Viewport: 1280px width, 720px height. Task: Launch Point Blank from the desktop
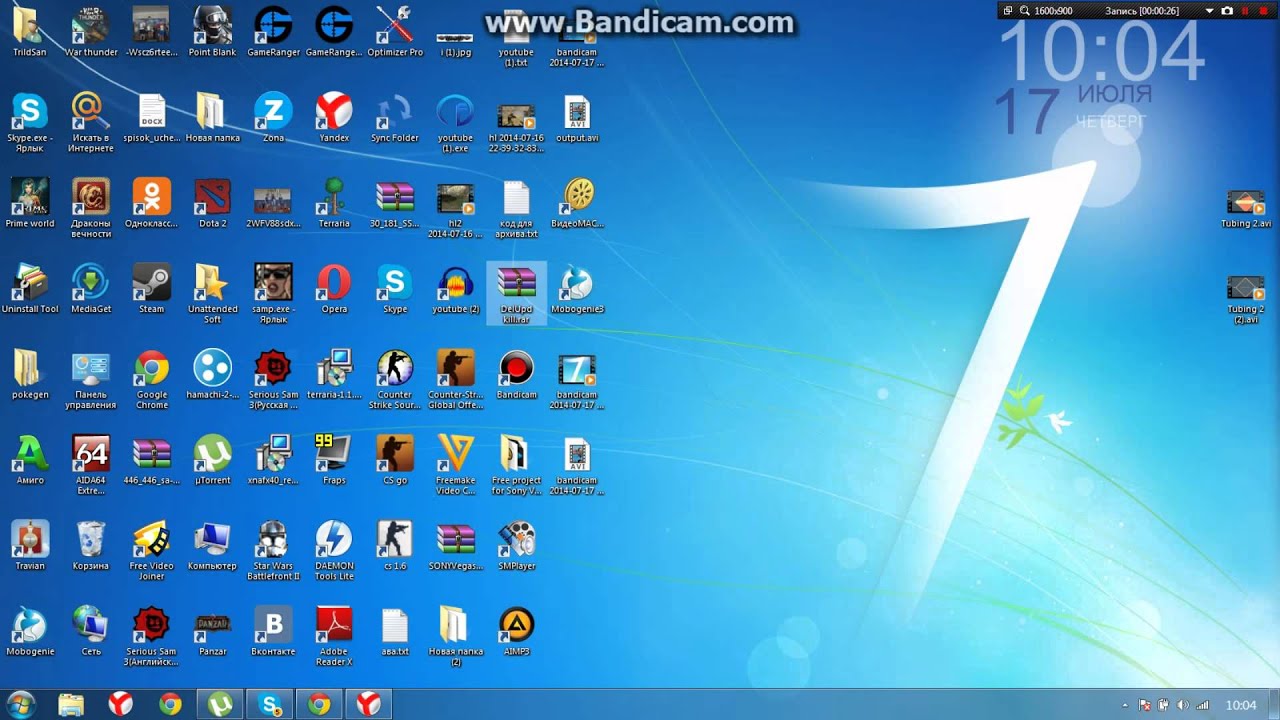(x=212, y=31)
